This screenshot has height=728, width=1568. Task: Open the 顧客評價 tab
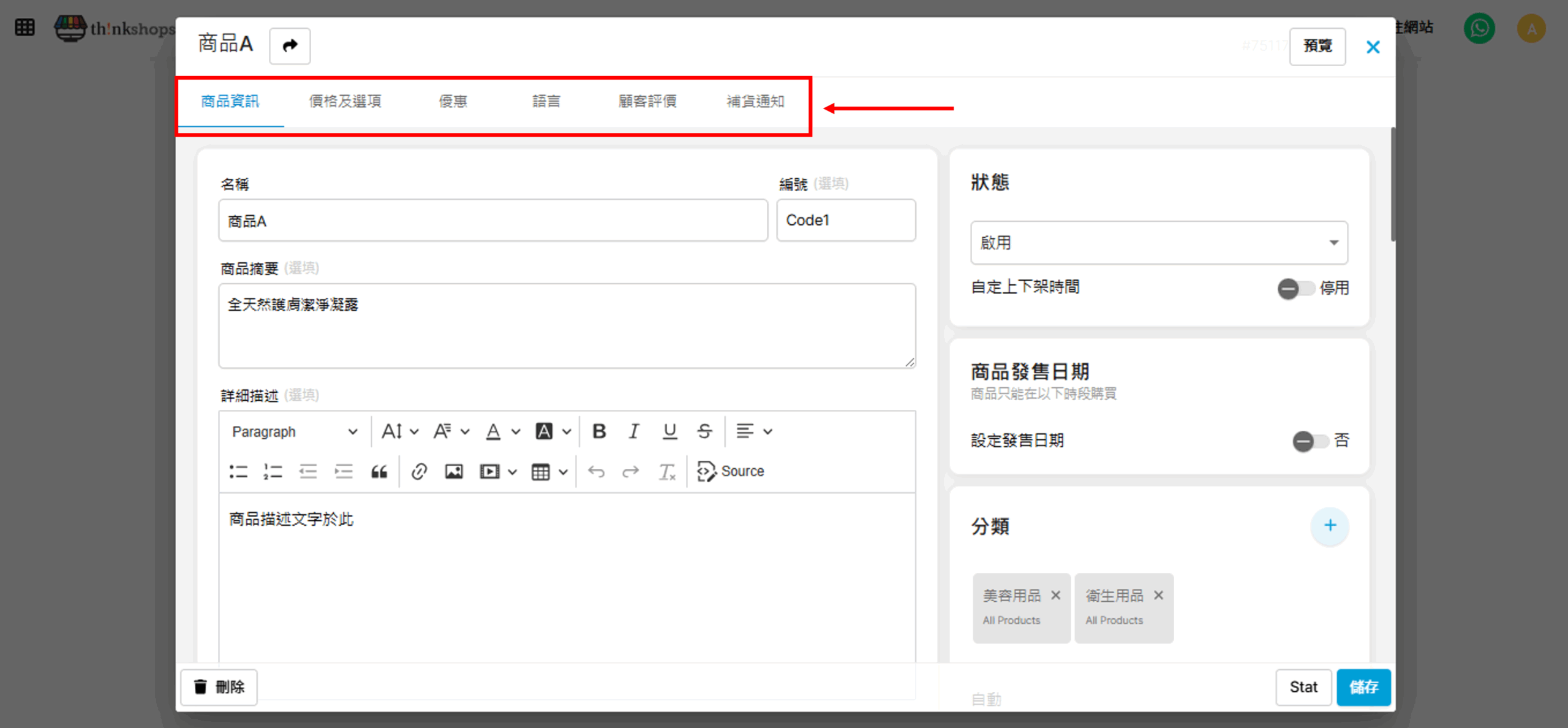[647, 101]
